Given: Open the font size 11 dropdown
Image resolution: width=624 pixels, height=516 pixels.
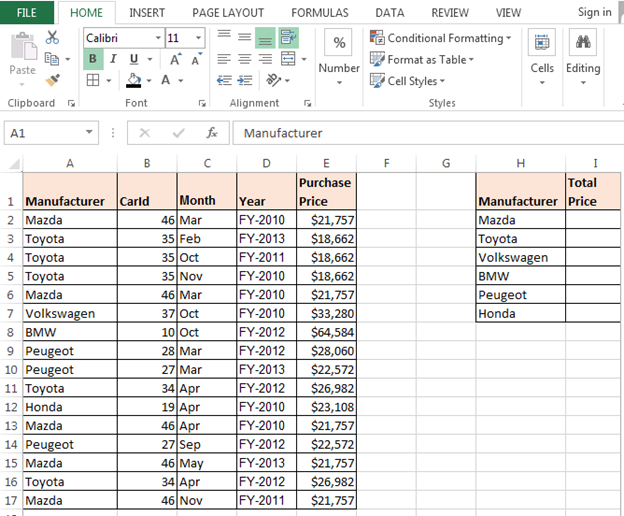Looking at the screenshot, I should 198,38.
